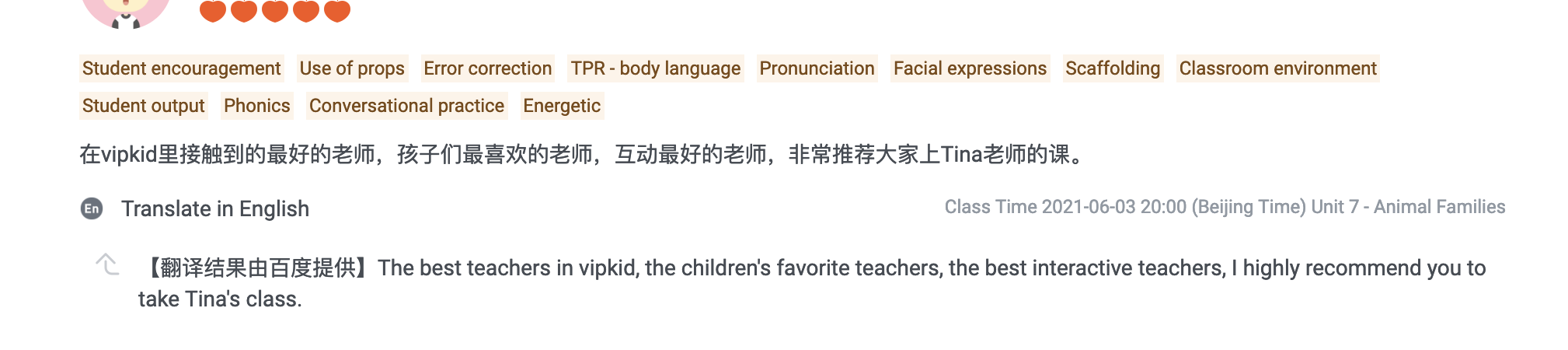Screen dimensions: 1568x350
Task: Click the Conversational practice tag
Action: pyautogui.click(x=406, y=106)
